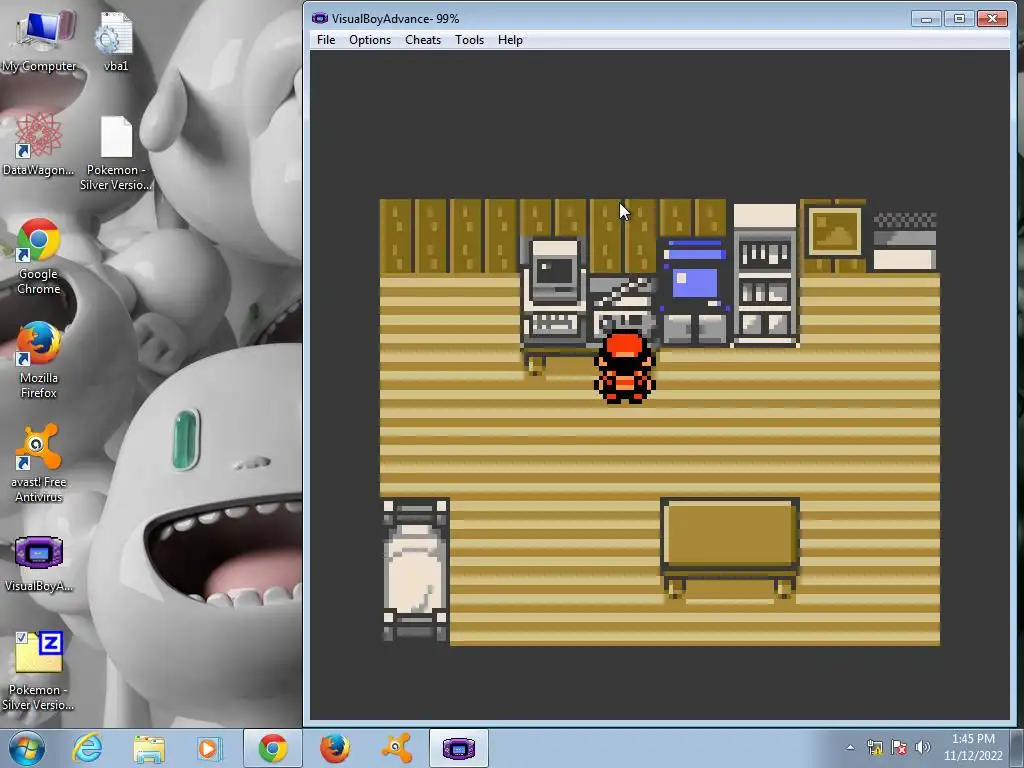Select the My Computer desktop icon
This screenshot has height=768, width=1024.
39,40
